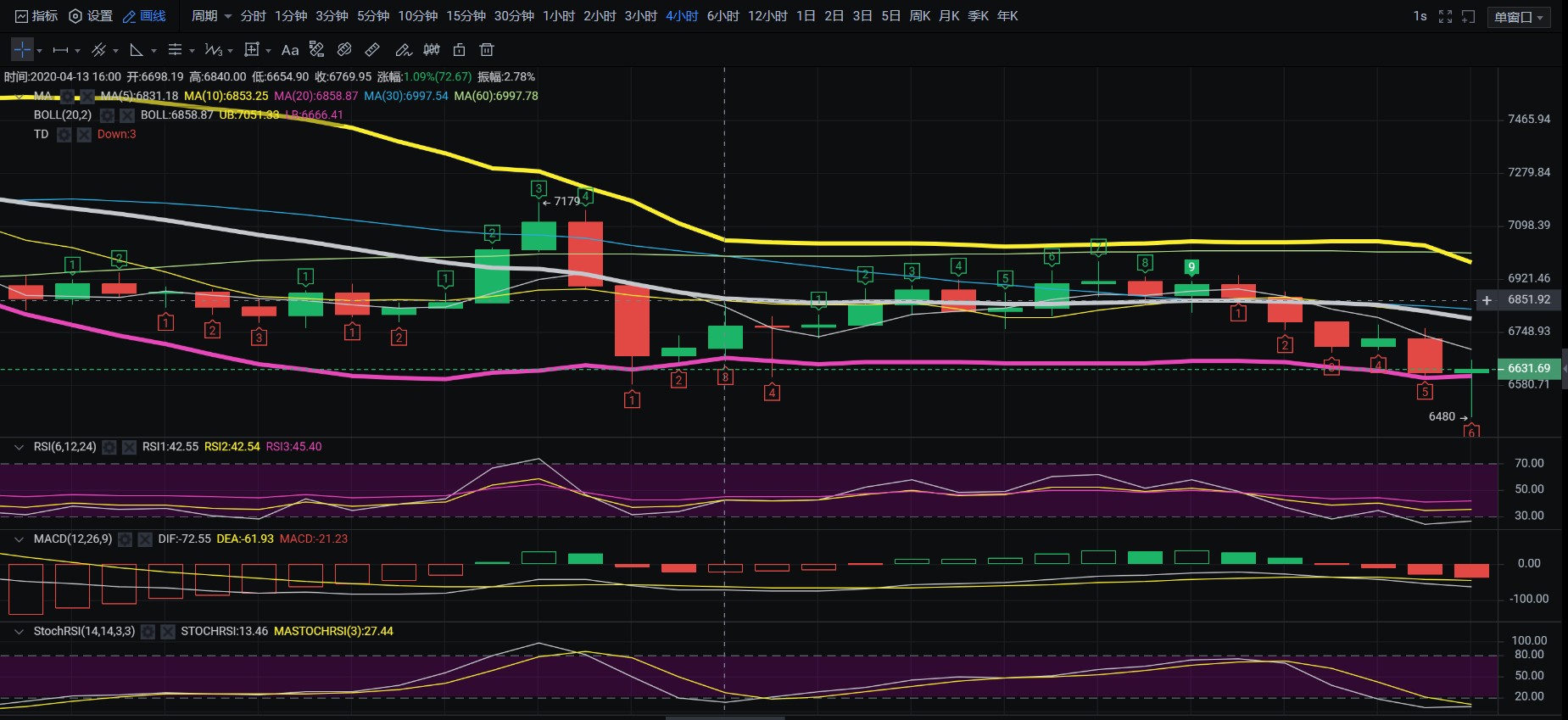Switch to the 1小时 timeframe
Viewport: 1568px width, 720px height.
click(558, 16)
